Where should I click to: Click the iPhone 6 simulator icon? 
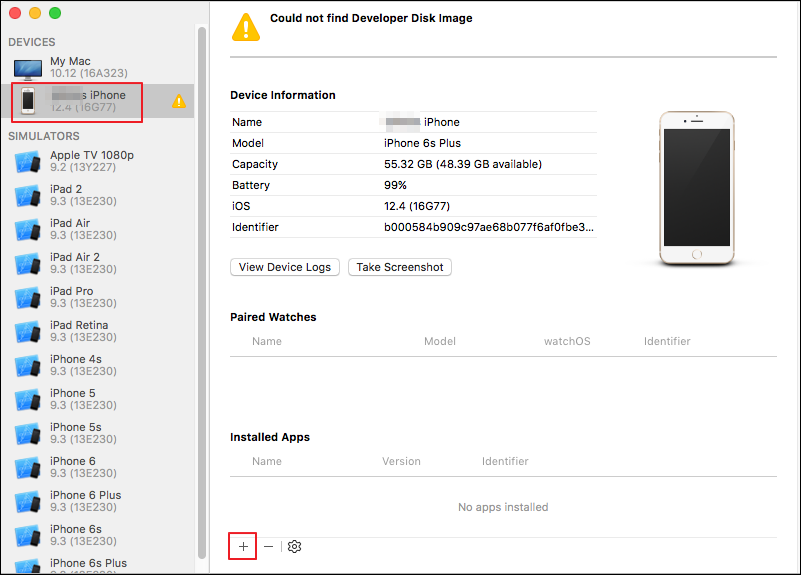28,467
